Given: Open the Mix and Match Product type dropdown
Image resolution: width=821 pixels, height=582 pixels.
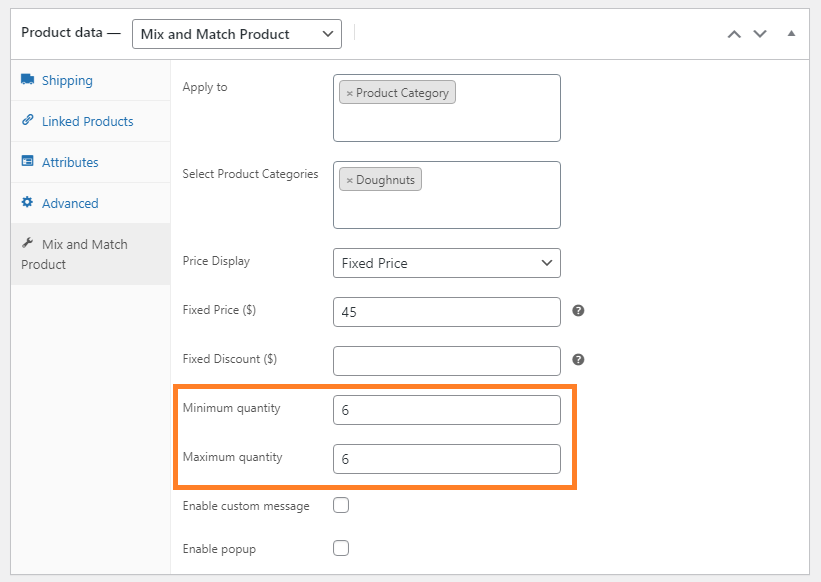Looking at the screenshot, I should pos(237,34).
